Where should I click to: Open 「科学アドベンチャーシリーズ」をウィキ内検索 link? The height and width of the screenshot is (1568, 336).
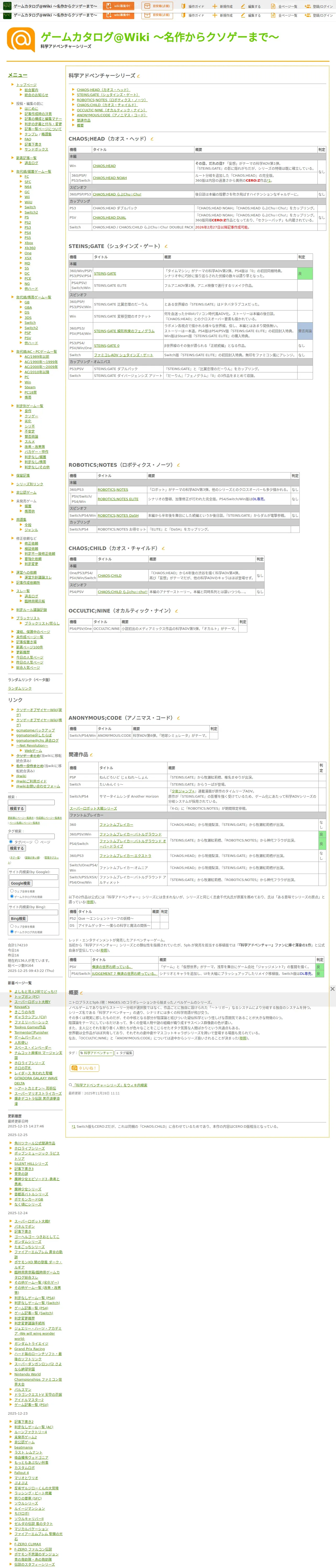coord(111,1085)
